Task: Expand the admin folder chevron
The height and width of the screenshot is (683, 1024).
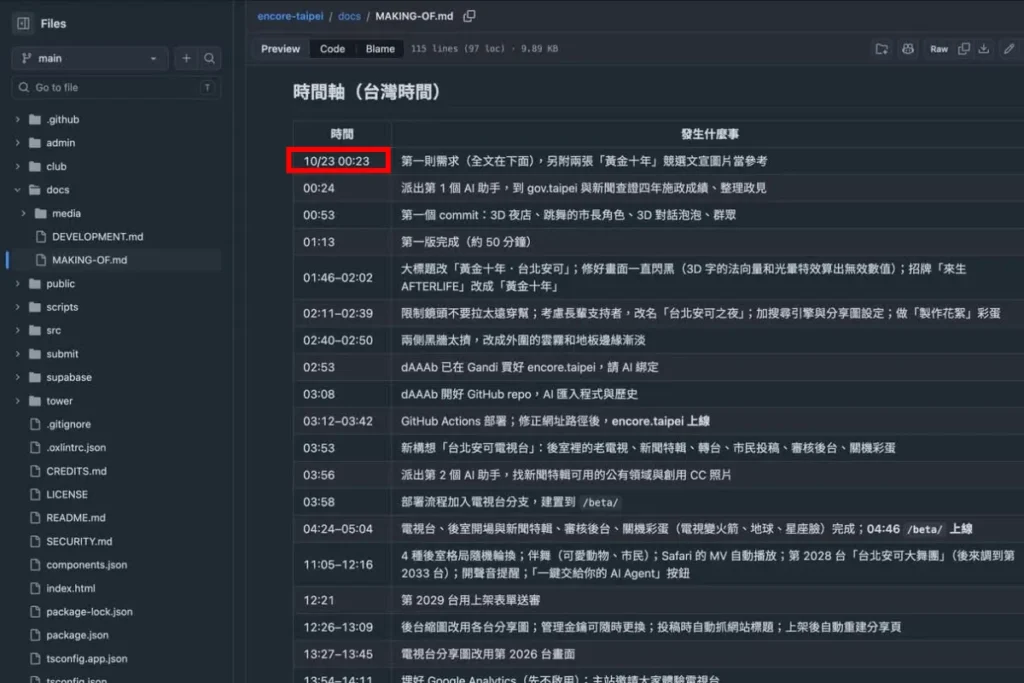Action: click(18, 143)
